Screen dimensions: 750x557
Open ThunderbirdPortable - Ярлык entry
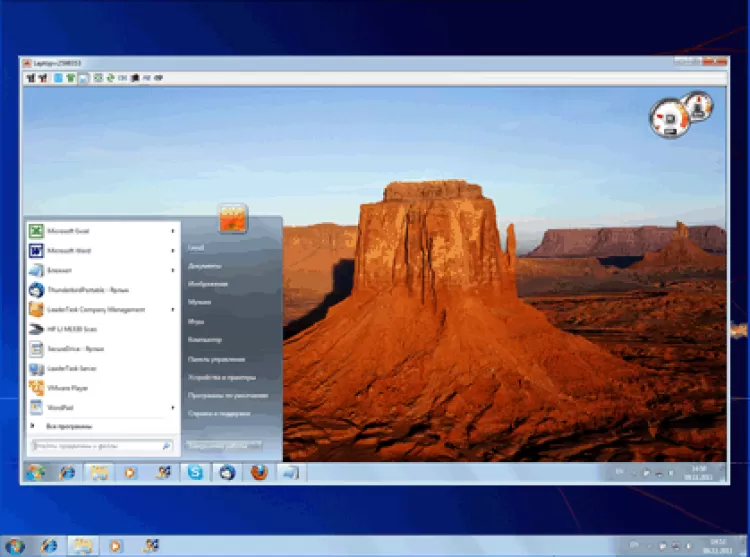pyautogui.click(x=103, y=290)
